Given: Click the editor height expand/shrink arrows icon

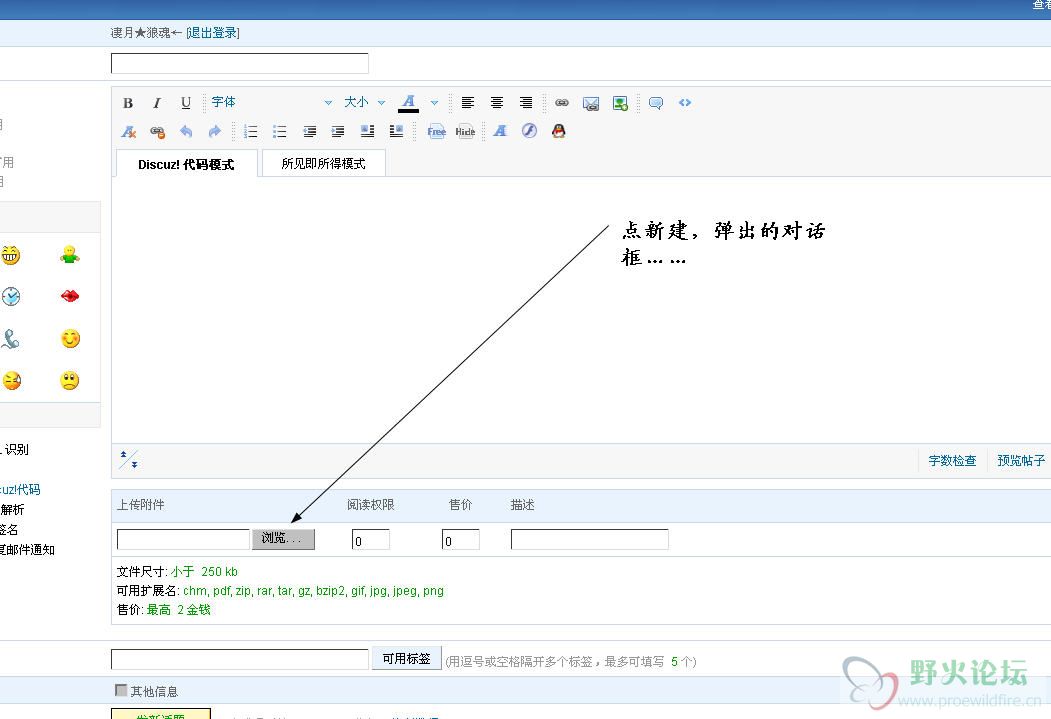Looking at the screenshot, I should 128,460.
